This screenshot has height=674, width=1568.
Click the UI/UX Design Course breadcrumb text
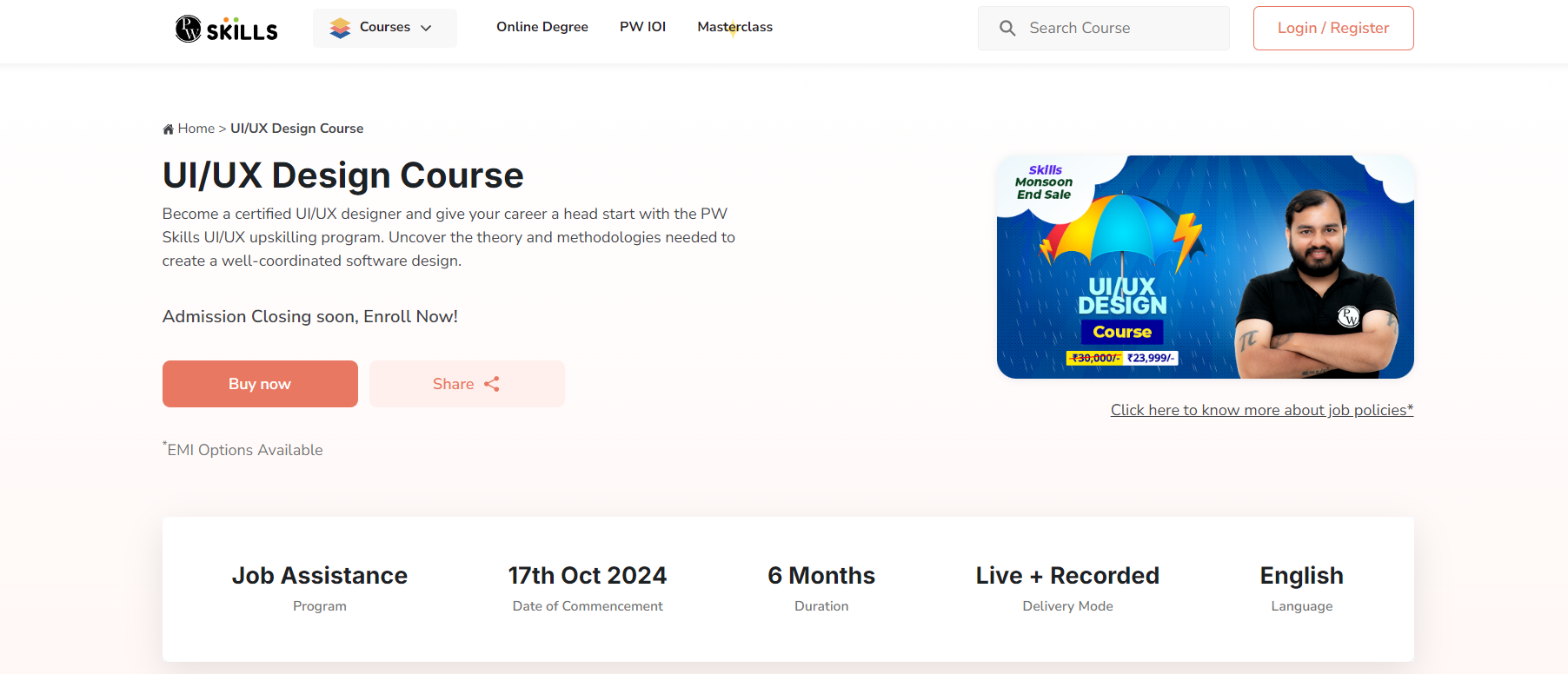[296, 129]
